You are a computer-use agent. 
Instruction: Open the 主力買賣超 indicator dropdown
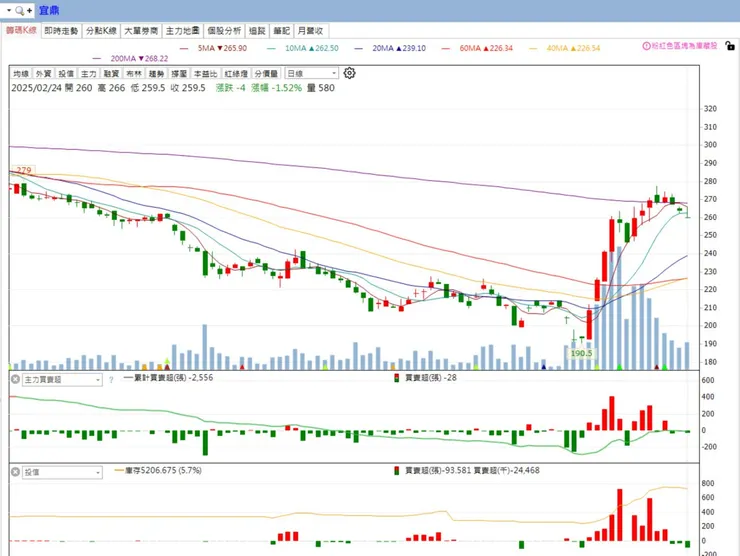[x=62, y=379]
